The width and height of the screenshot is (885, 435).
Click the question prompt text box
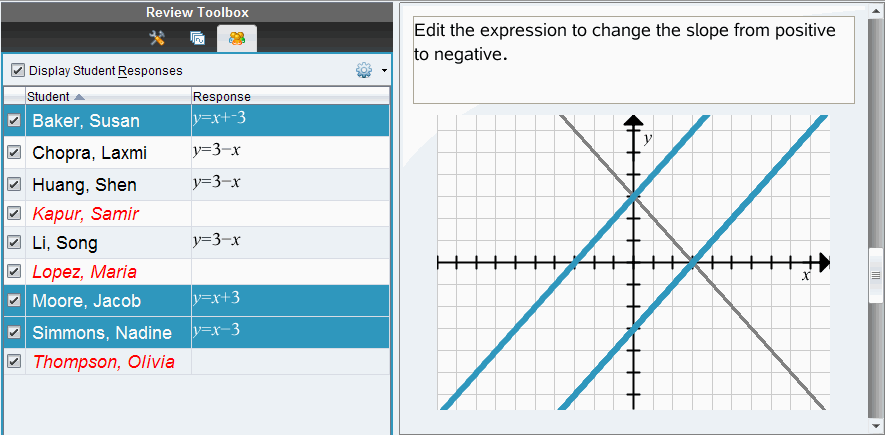tap(633, 59)
